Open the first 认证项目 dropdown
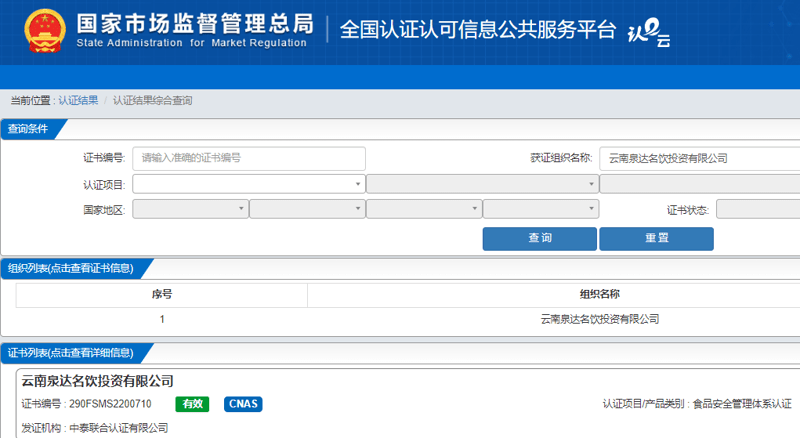The height and width of the screenshot is (438, 800). pyautogui.click(x=249, y=184)
